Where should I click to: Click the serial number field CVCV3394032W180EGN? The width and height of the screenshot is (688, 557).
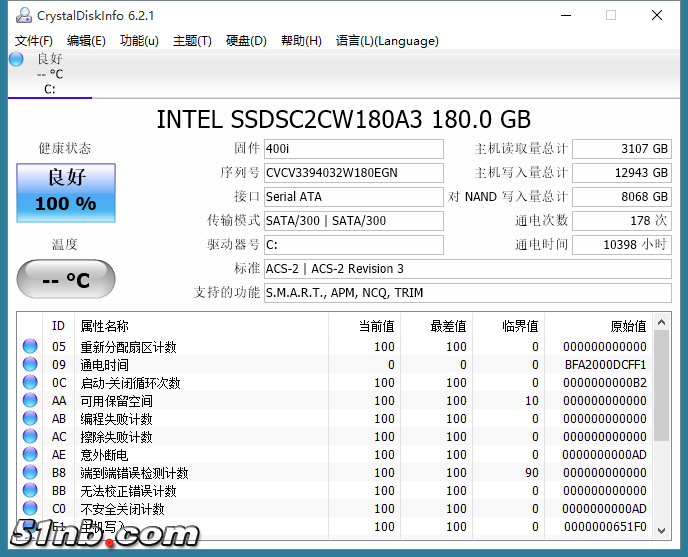pos(354,173)
